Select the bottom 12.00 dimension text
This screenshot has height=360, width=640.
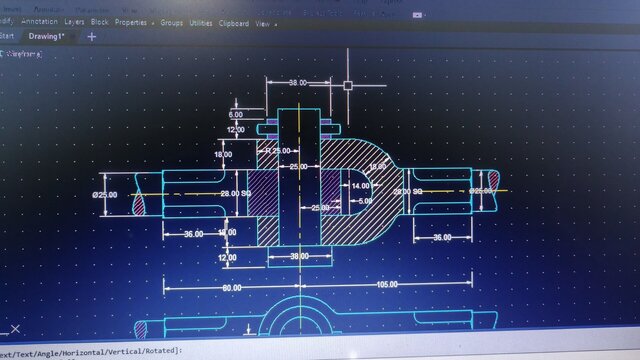[x=227, y=258]
